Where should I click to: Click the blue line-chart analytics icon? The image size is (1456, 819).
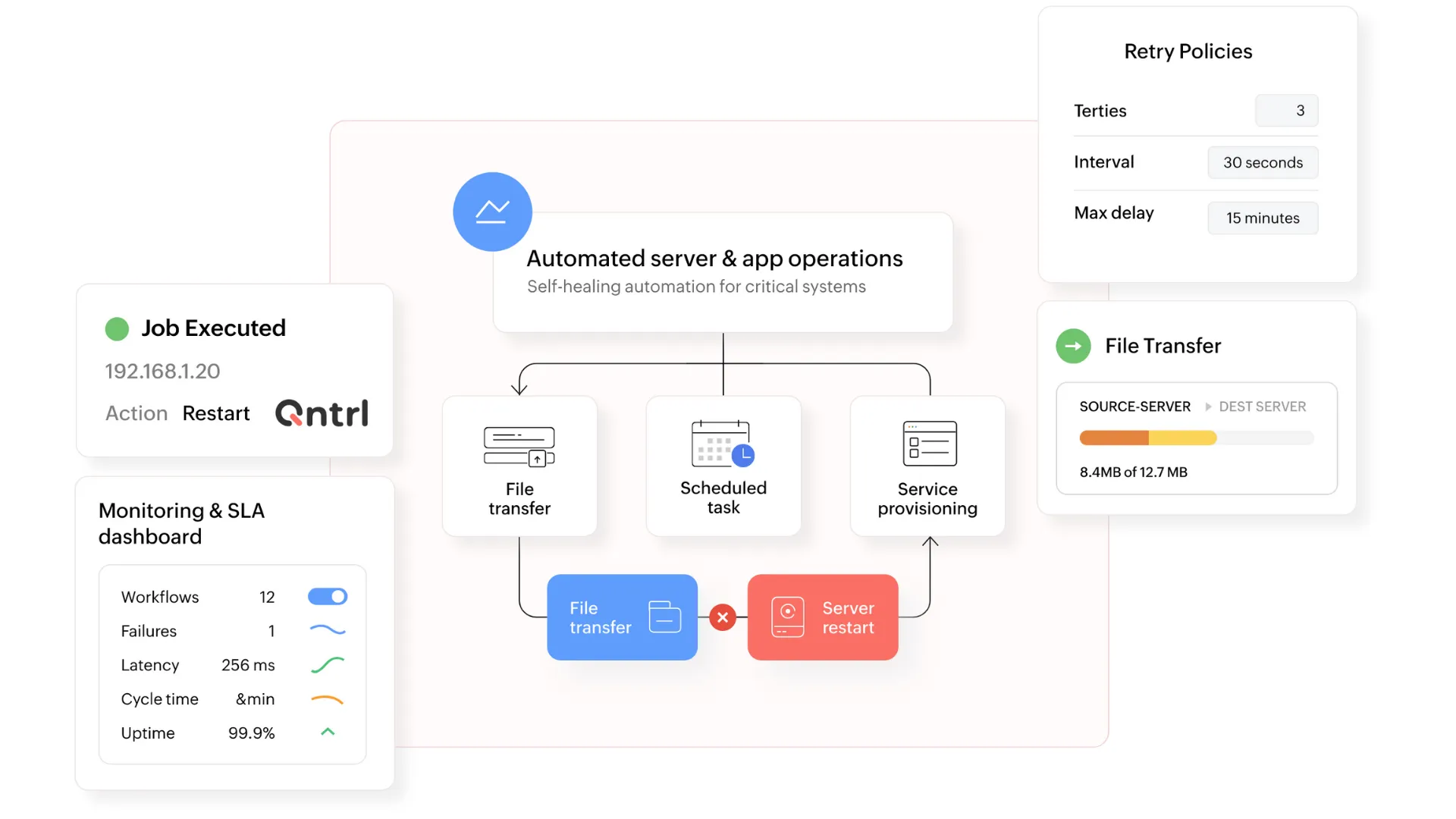492,212
